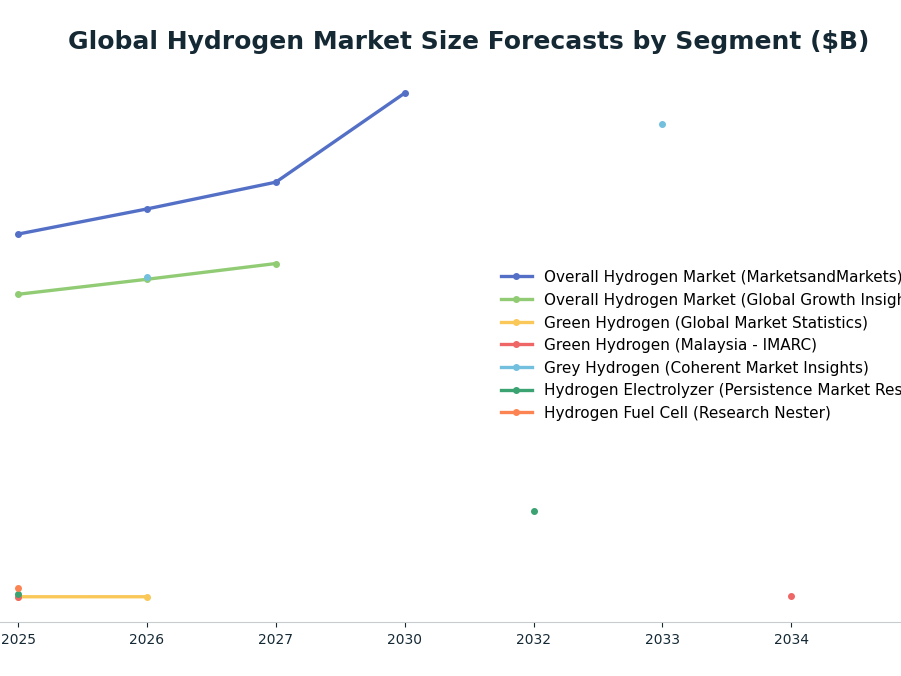This screenshot has width=901, height=676.
Task: Click the Overall Hydrogen Market (Global Growth Insights) legend entry
Action: point(700,299)
